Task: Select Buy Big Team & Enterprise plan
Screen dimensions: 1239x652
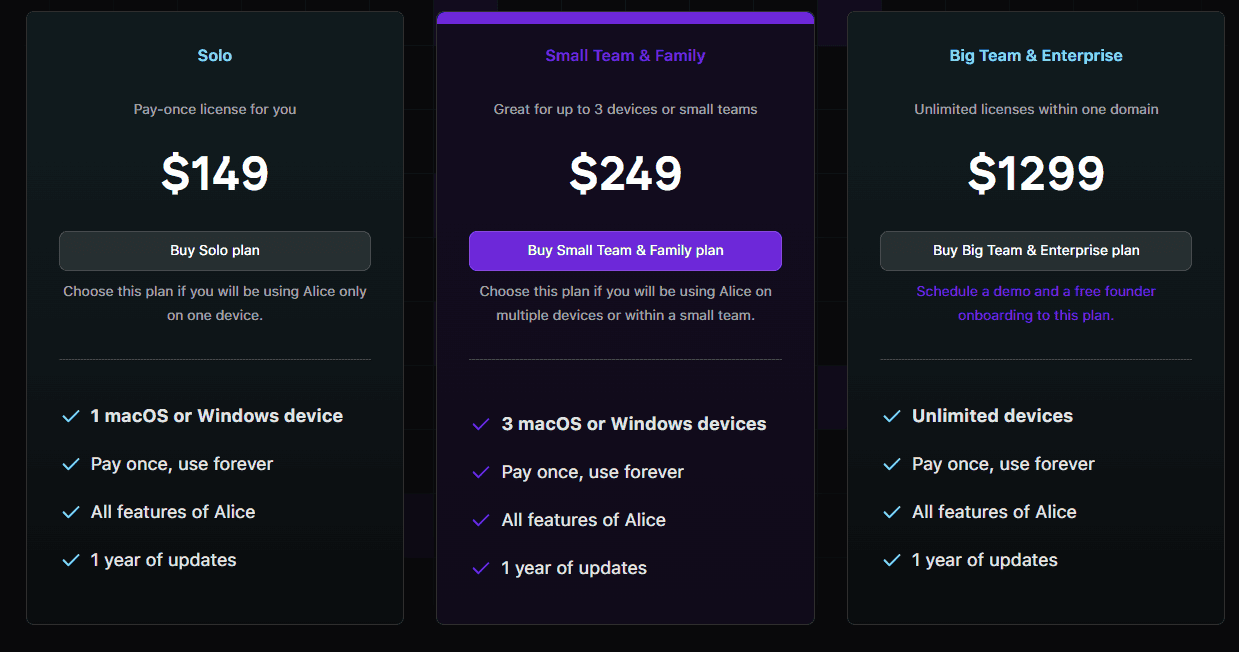Action: (x=1035, y=250)
